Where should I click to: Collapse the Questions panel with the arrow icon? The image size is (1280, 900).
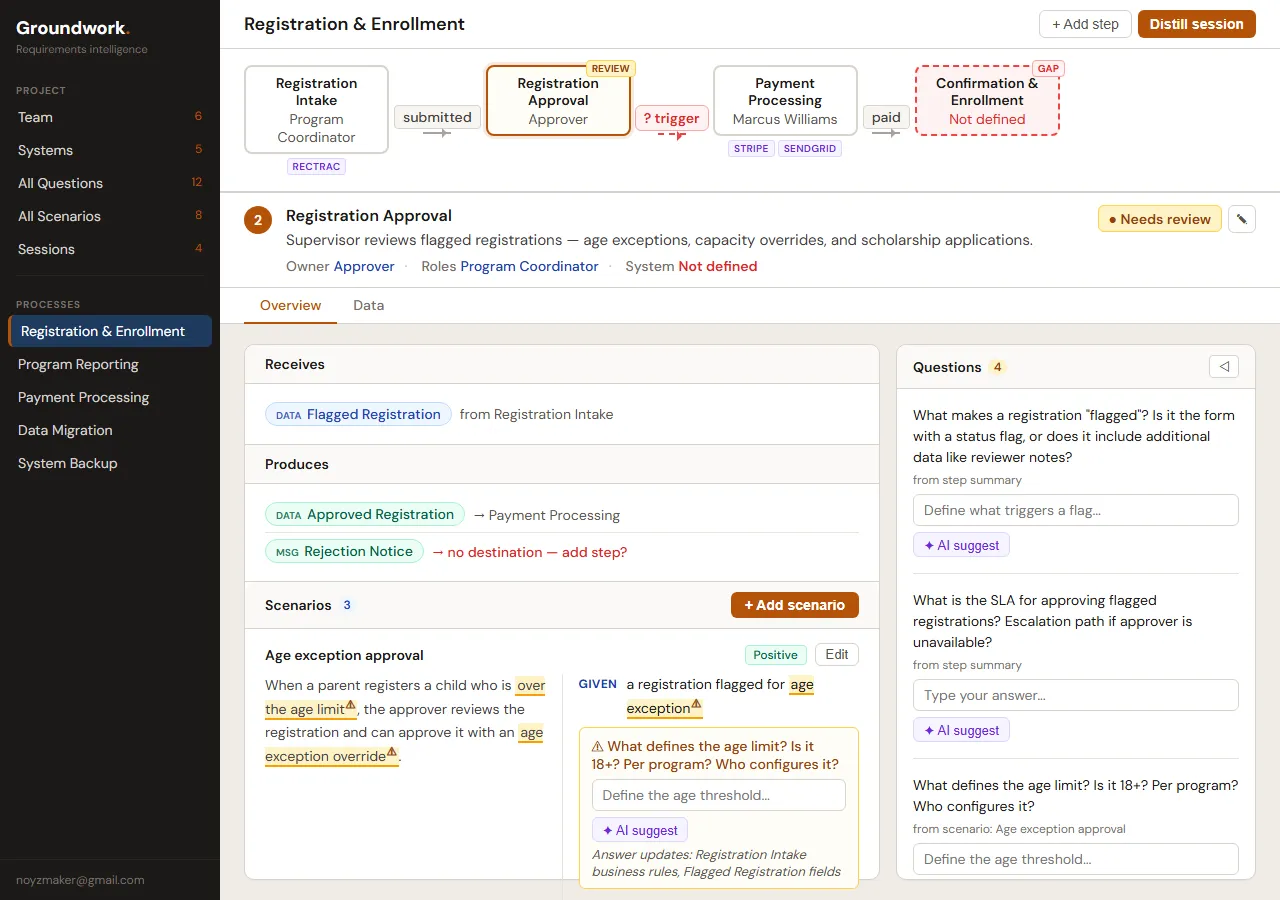(1223, 367)
